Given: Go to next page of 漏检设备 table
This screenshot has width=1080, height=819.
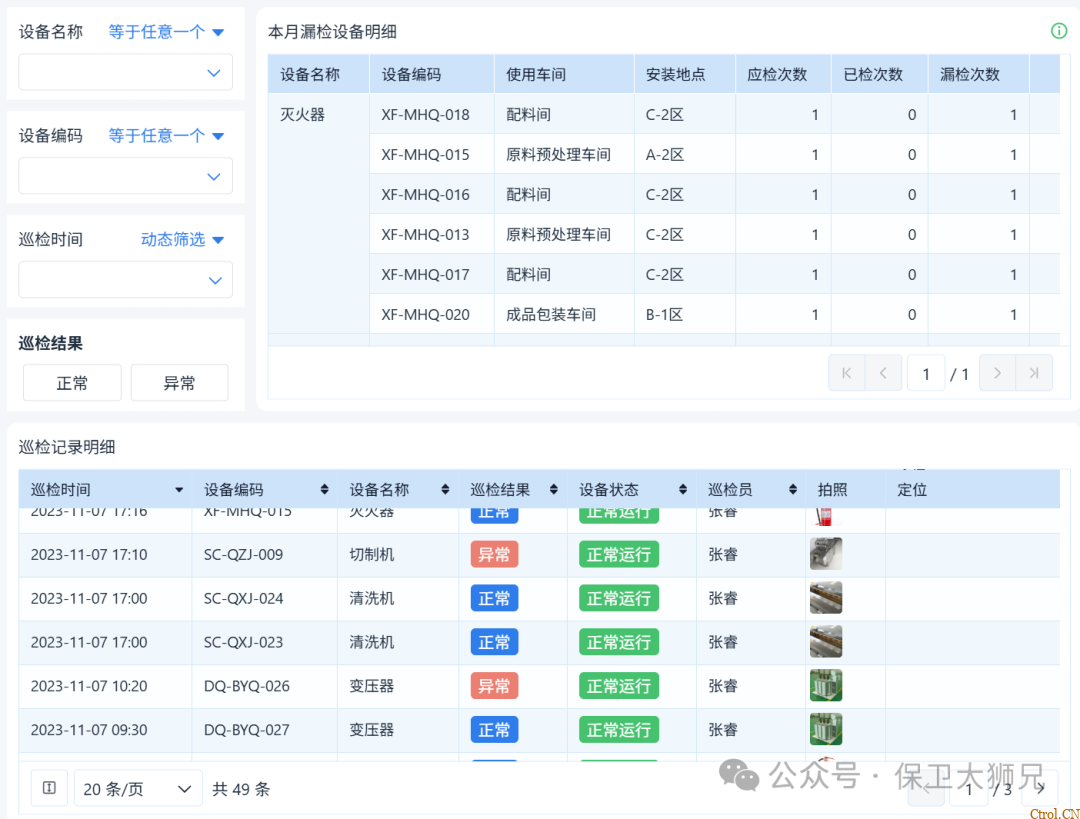Looking at the screenshot, I should click(x=997, y=373).
